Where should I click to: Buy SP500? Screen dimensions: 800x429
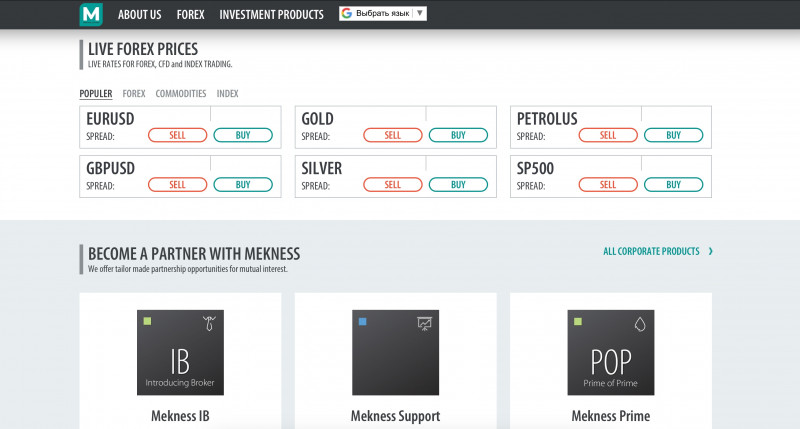673,185
